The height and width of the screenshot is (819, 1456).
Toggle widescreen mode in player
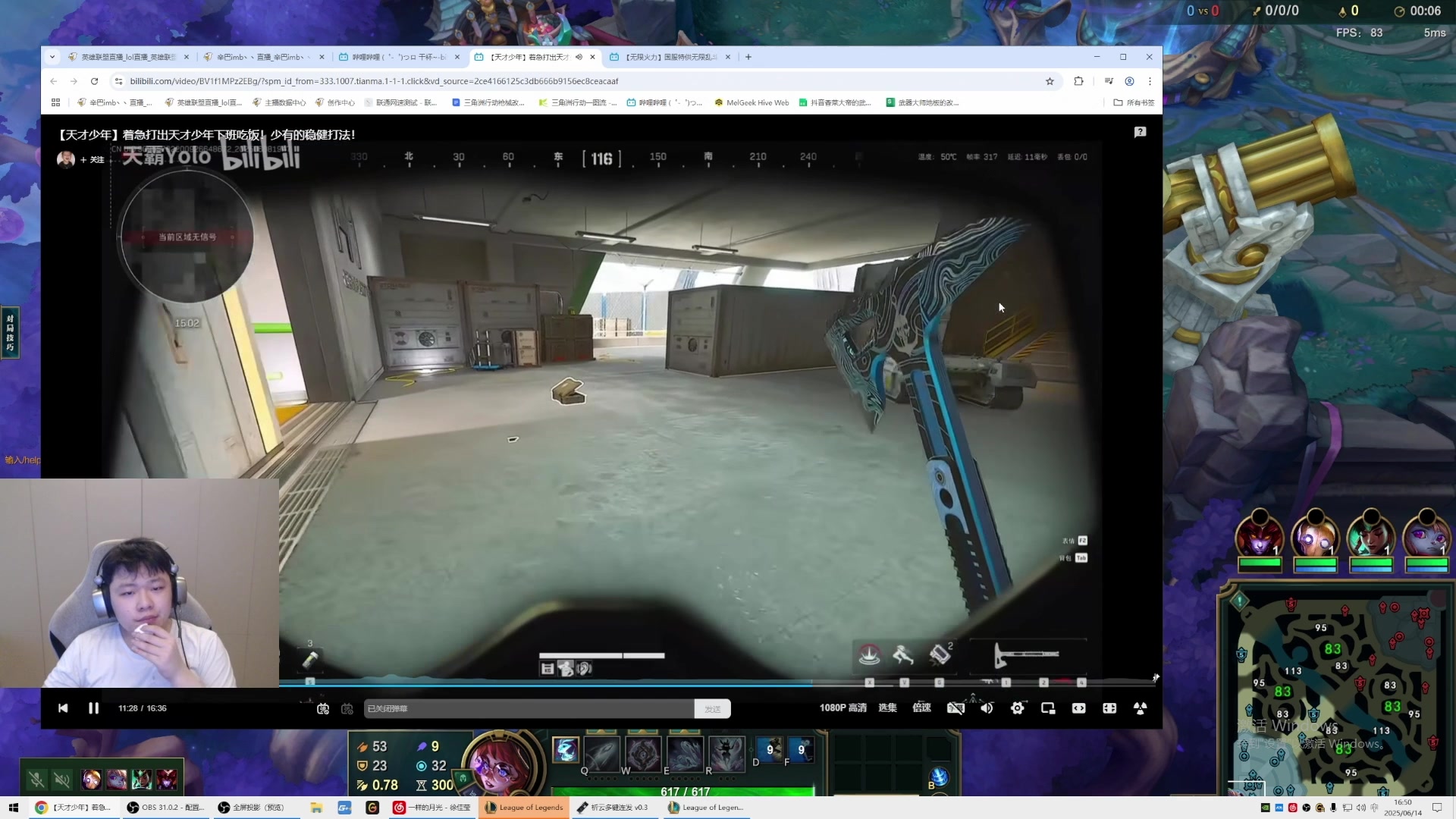[x=1078, y=708]
